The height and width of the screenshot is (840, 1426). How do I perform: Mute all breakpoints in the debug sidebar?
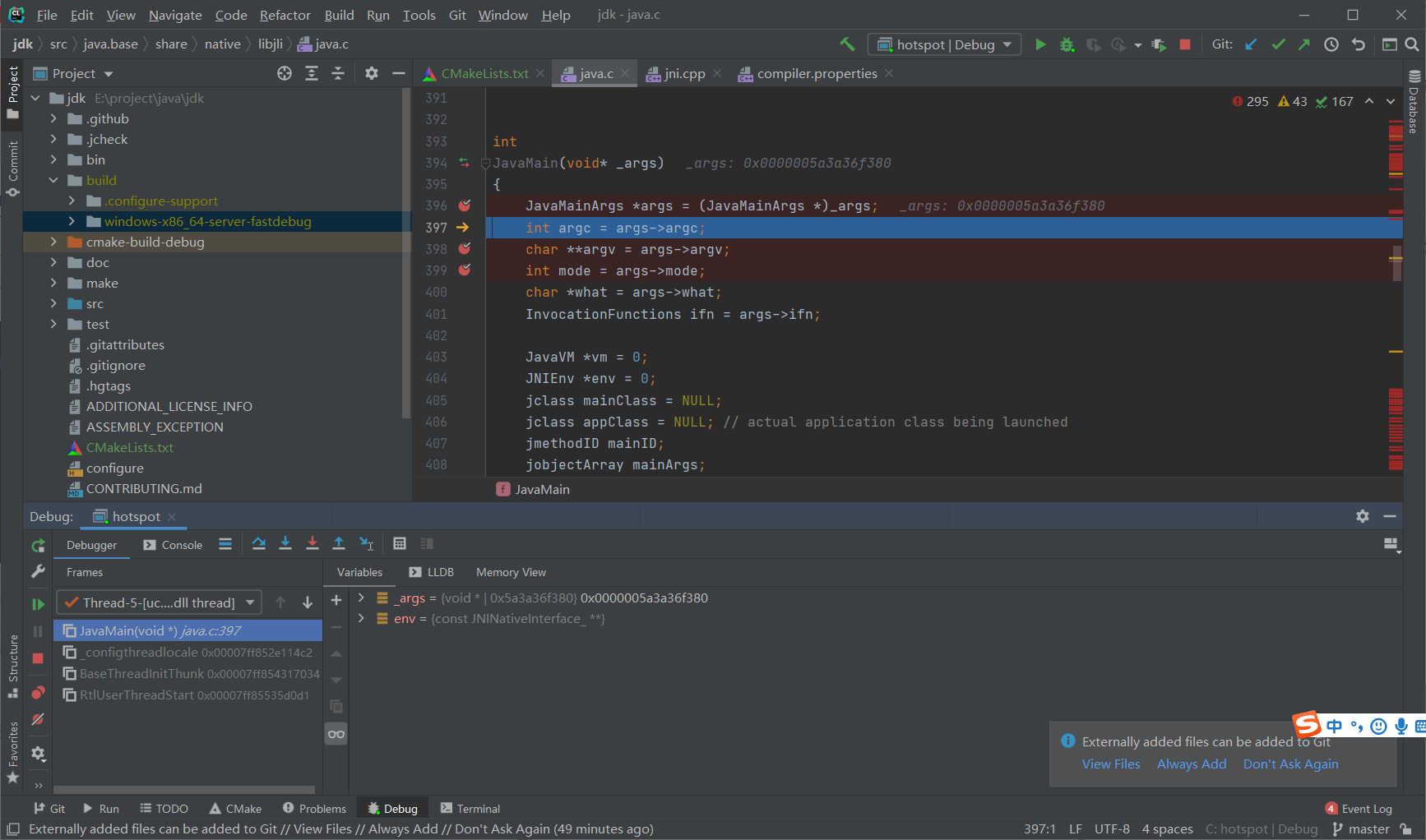pyautogui.click(x=38, y=719)
